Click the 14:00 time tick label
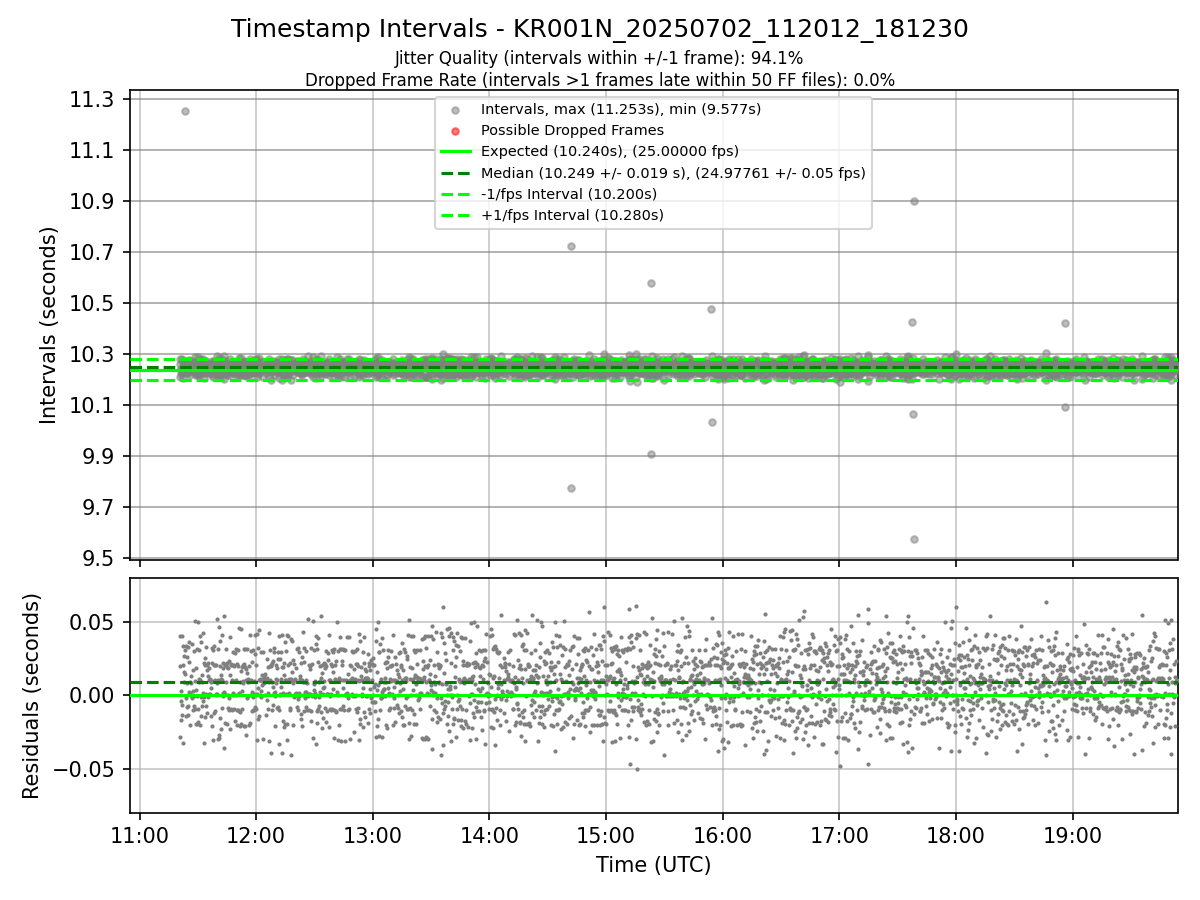1200x900 pixels. coord(489,834)
